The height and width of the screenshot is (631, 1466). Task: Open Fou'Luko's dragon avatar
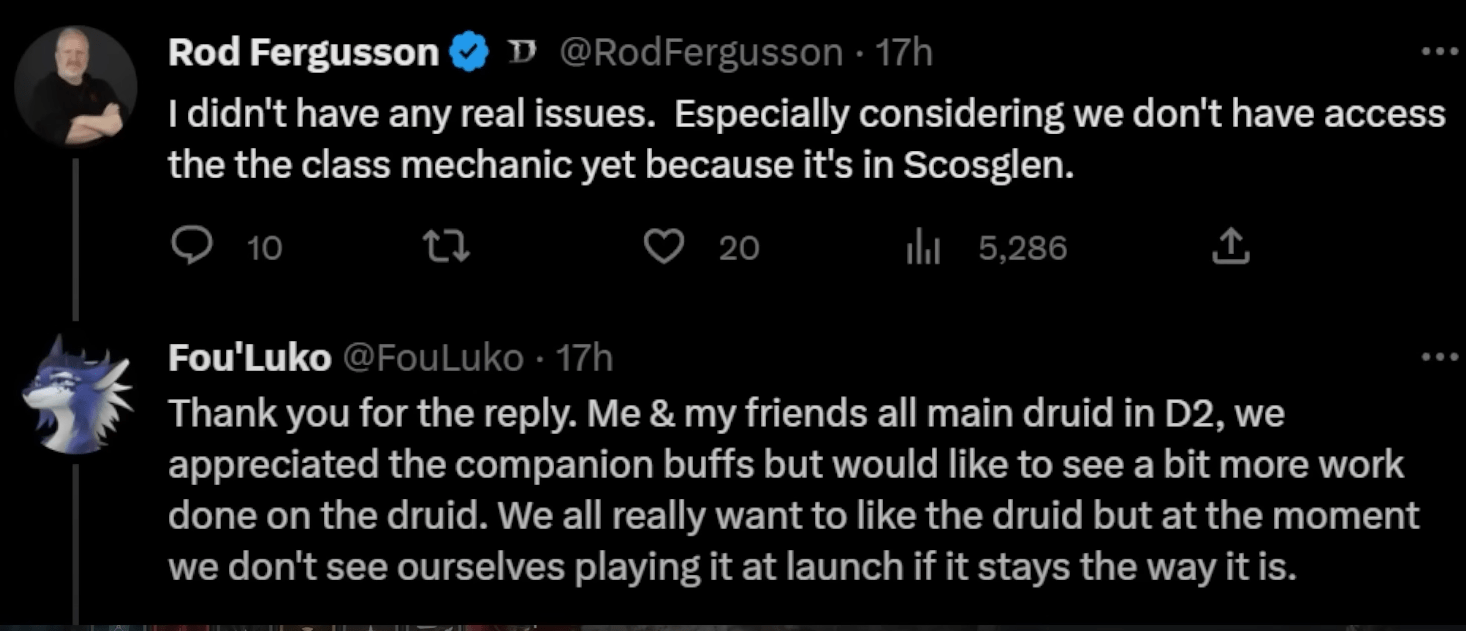75,392
